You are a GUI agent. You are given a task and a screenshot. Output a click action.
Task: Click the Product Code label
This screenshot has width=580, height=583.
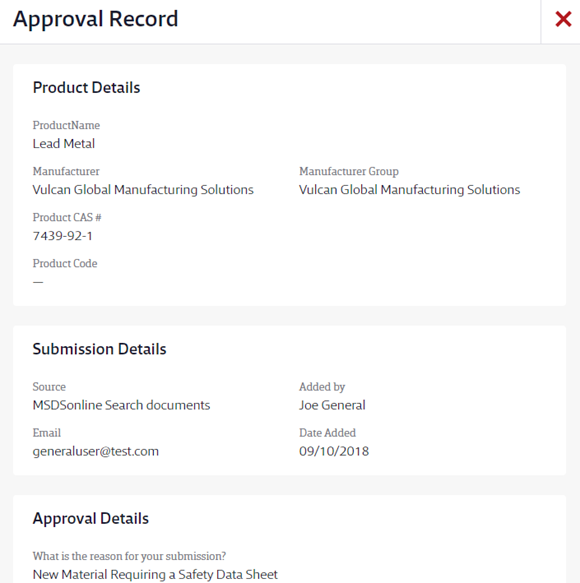click(x=65, y=264)
